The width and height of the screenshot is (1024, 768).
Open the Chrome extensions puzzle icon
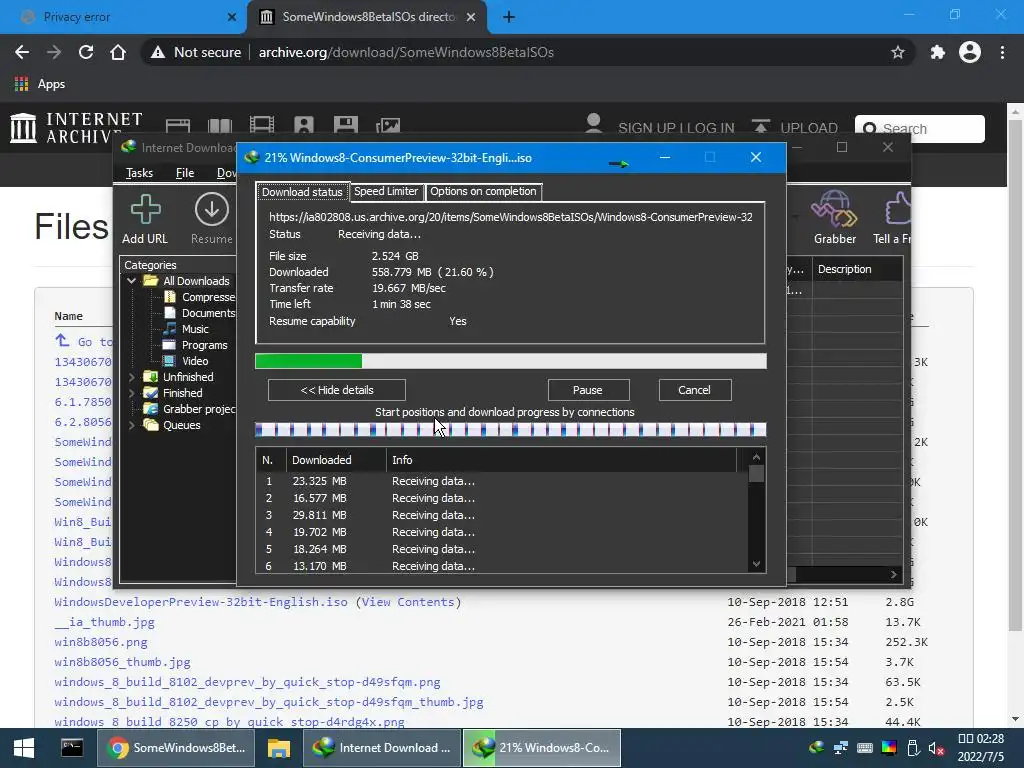(938, 52)
